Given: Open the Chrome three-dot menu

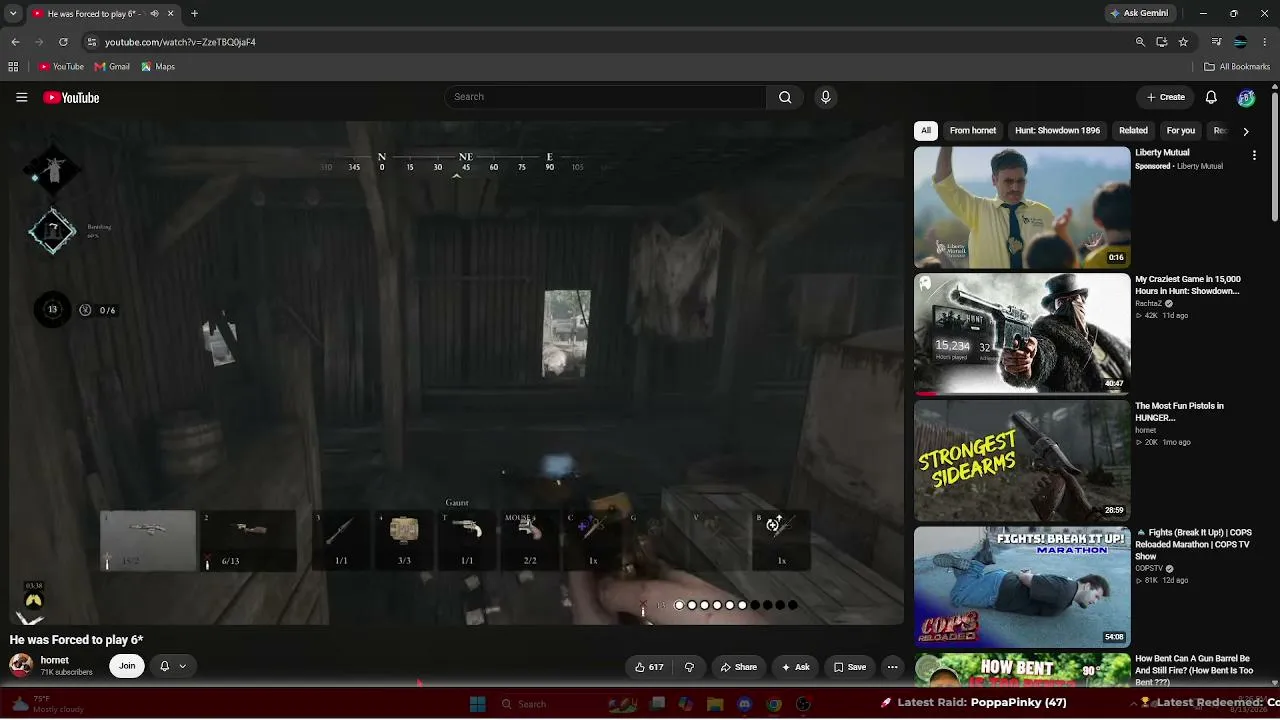Looking at the screenshot, I should point(1264,42).
